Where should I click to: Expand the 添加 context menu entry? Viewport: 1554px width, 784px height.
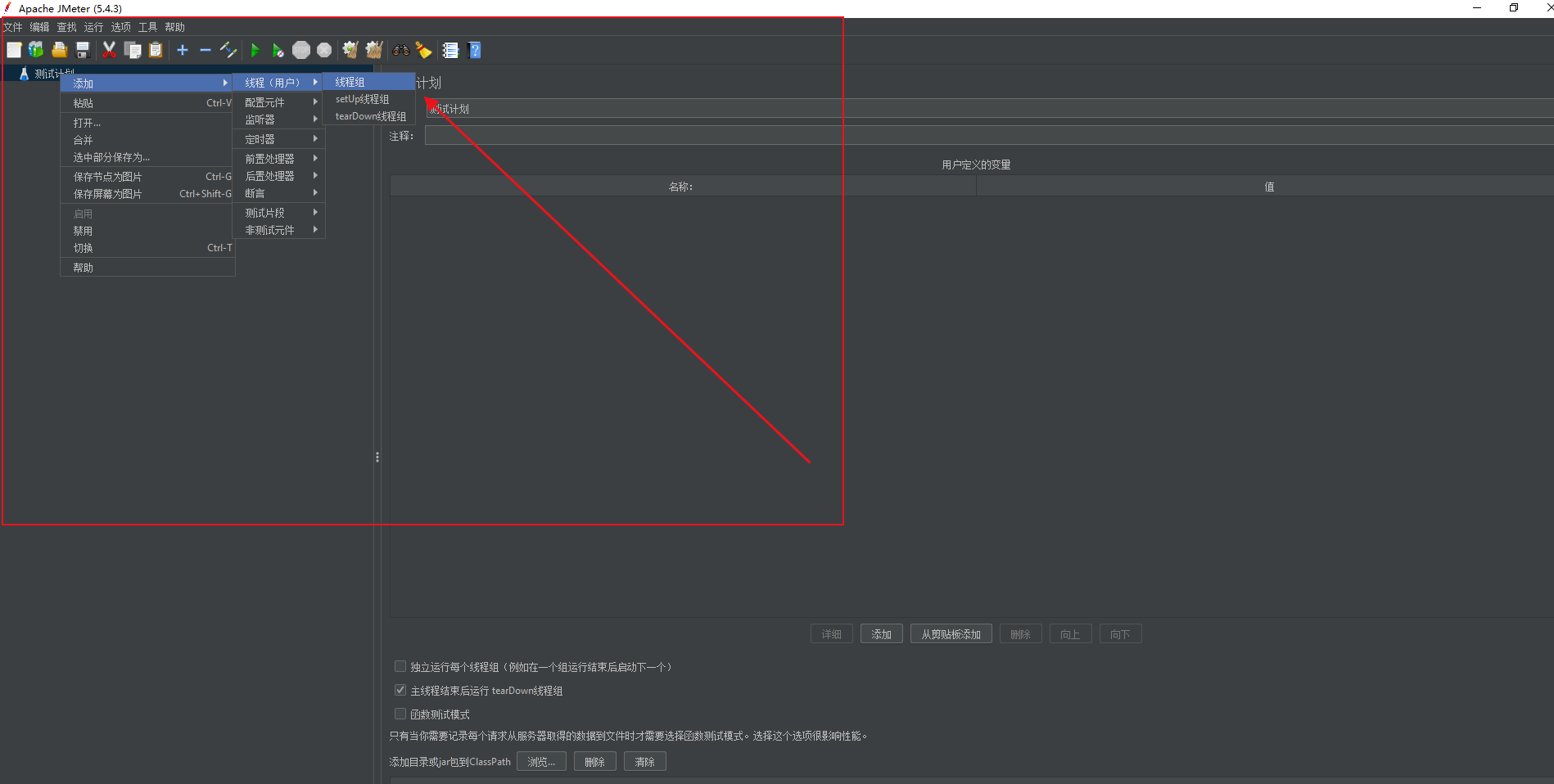click(147, 83)
